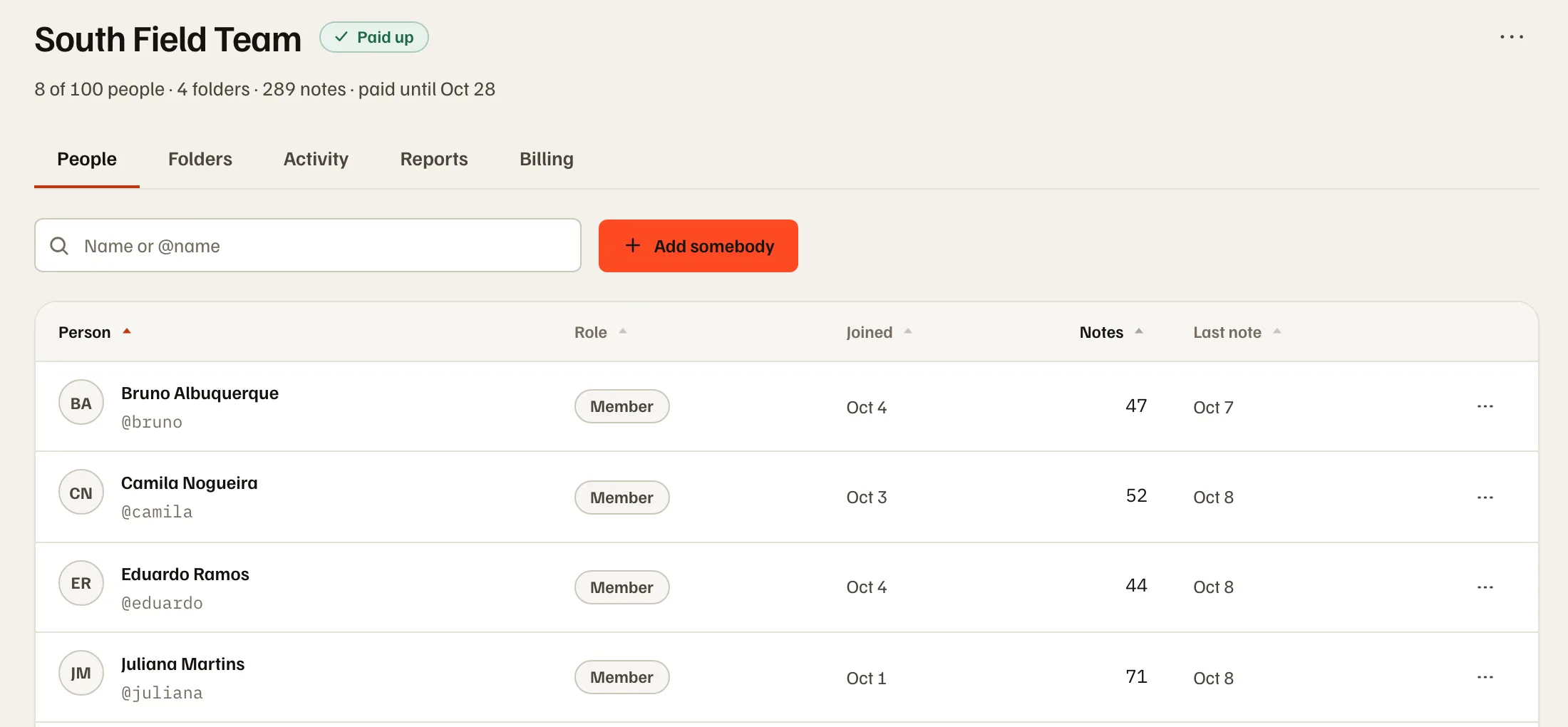Image resolution: width=1568 pixels, height=727 pixels.
Task: Open row actions for Eduardo Ramos
Action: [x=1485, y=587]
